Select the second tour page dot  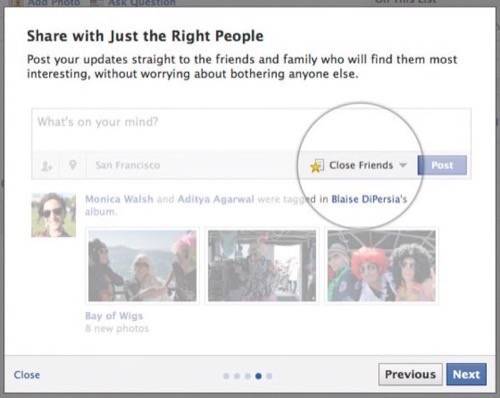[x=237, y=376]
